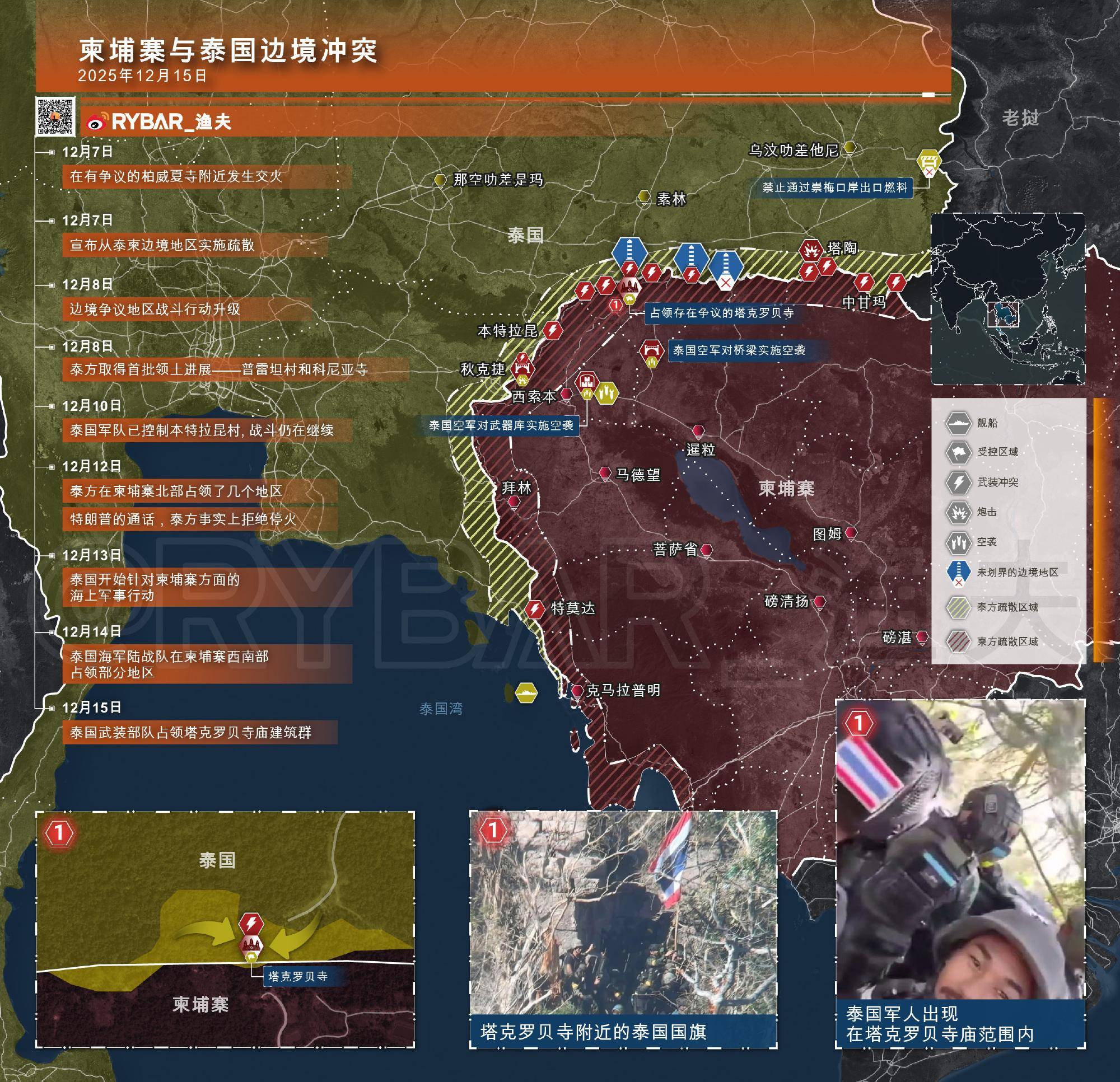Select the yellow warship icon in 泰国湾
The width and height of the screenshot is (1120, 1082).
point(526,692)
